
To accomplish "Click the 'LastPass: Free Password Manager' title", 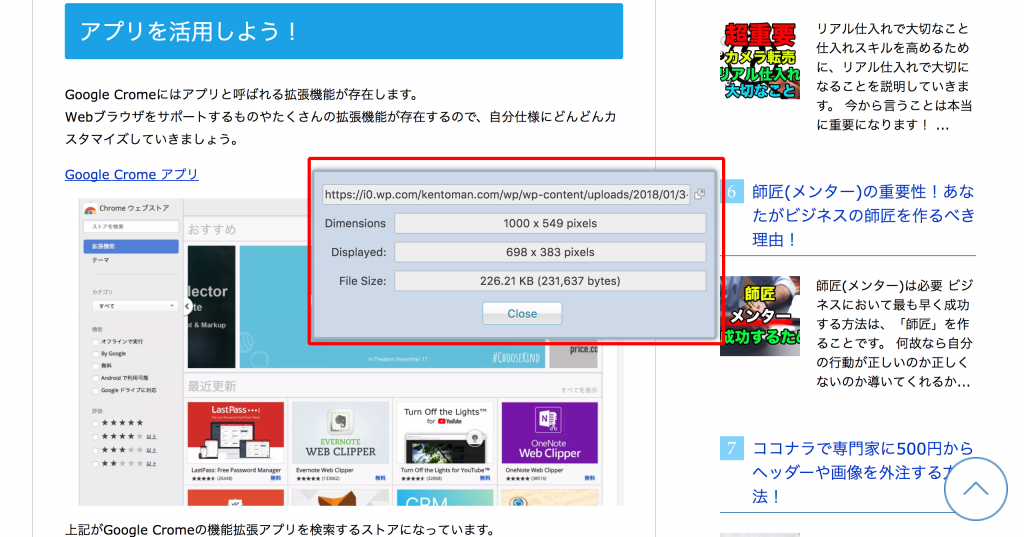I will pyautogui.click(x=236, y=470).
